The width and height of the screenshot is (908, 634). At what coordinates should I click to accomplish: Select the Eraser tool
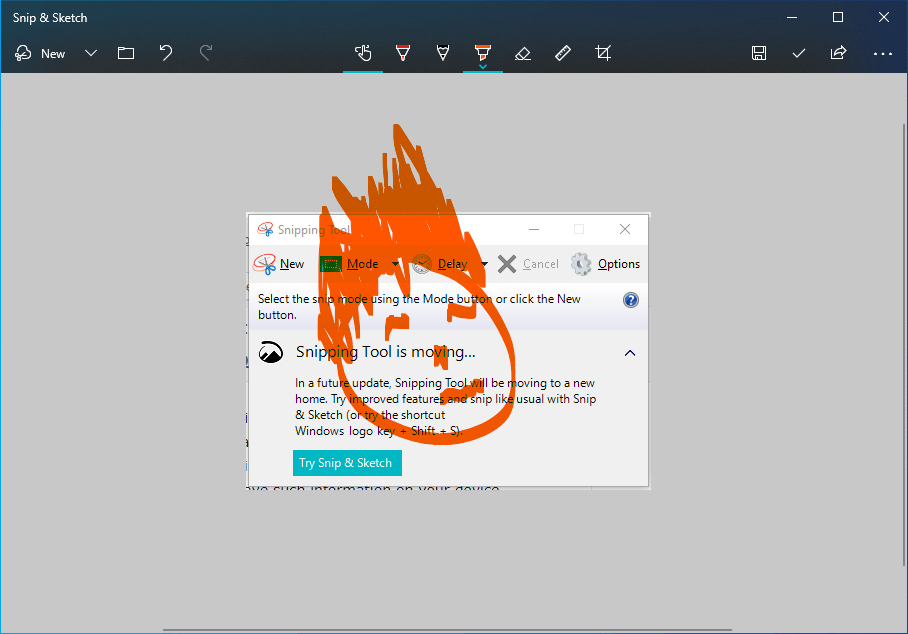[523, 53]
